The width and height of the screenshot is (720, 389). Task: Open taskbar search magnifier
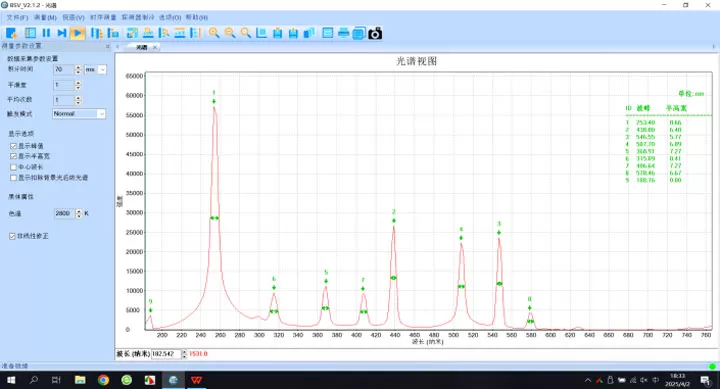[x=34, y=380]
